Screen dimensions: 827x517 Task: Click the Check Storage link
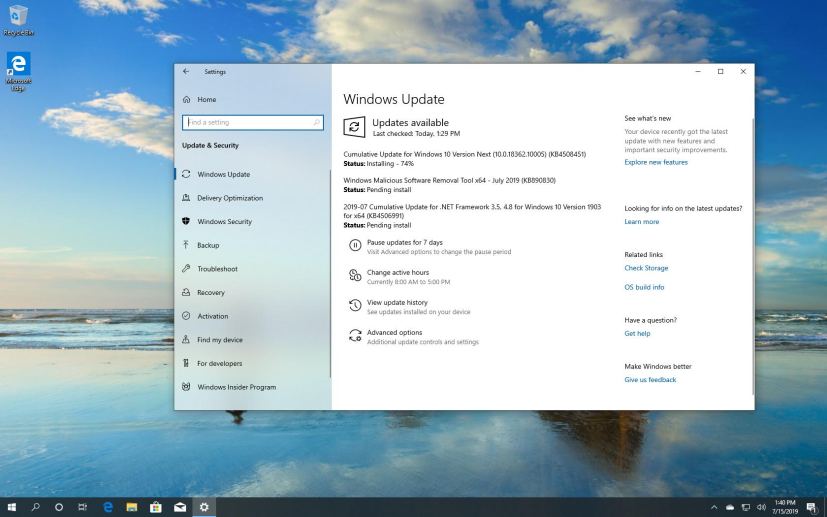646,268
